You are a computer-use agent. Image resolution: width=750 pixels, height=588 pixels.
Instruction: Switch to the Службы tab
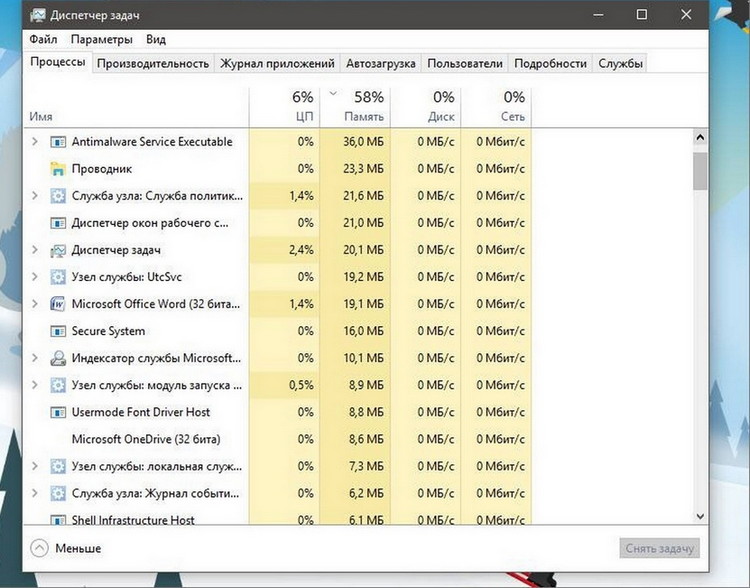click(x=620, y=64)
